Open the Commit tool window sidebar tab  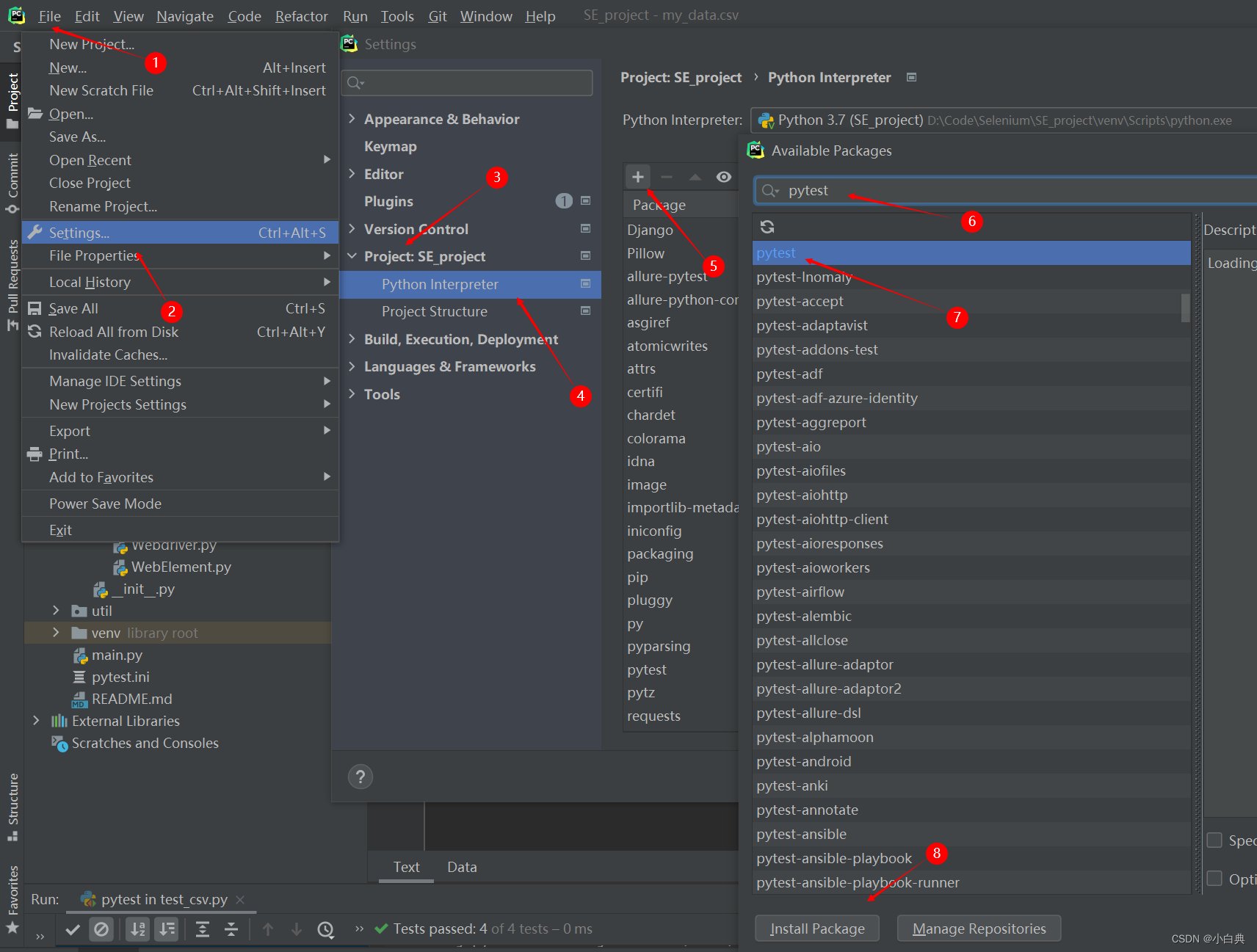tap(12, 184)
